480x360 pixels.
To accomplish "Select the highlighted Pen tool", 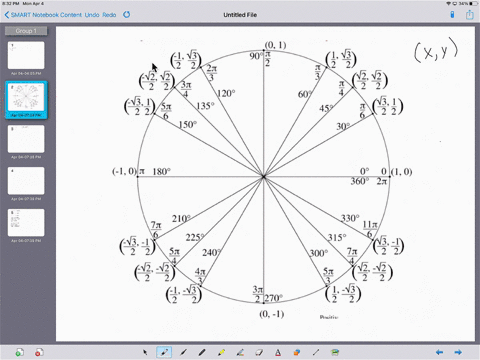I will pyautogui.click(x=164, y=352).
